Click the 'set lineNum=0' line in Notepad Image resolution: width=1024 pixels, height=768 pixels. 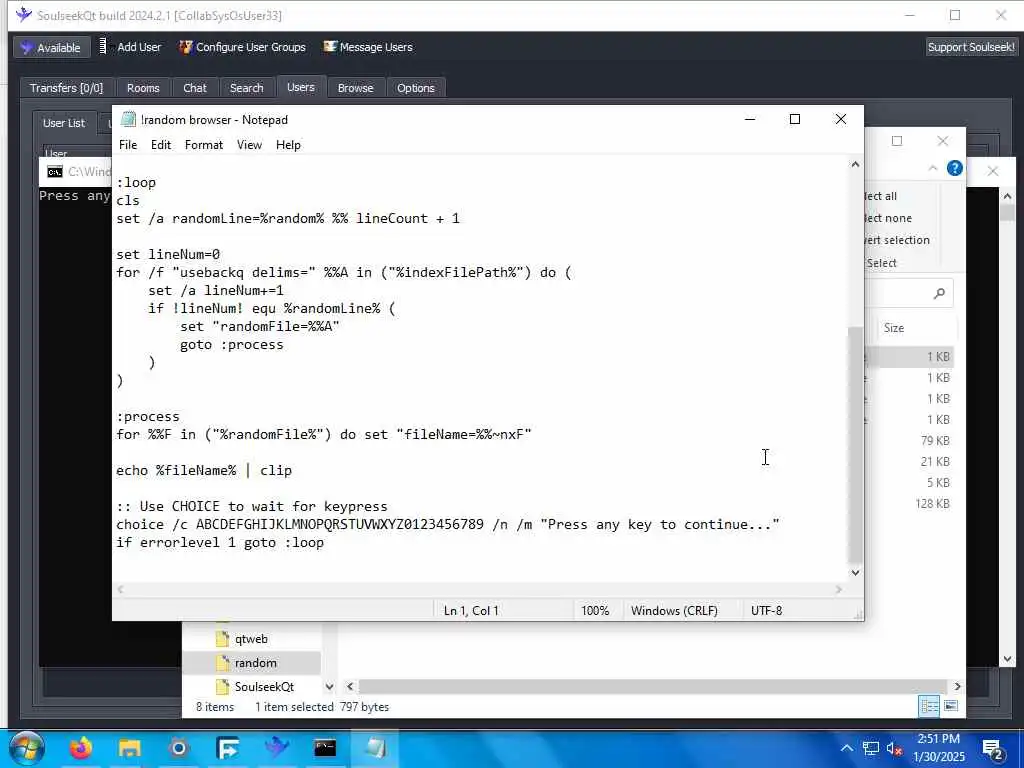(x=168, y=255)
